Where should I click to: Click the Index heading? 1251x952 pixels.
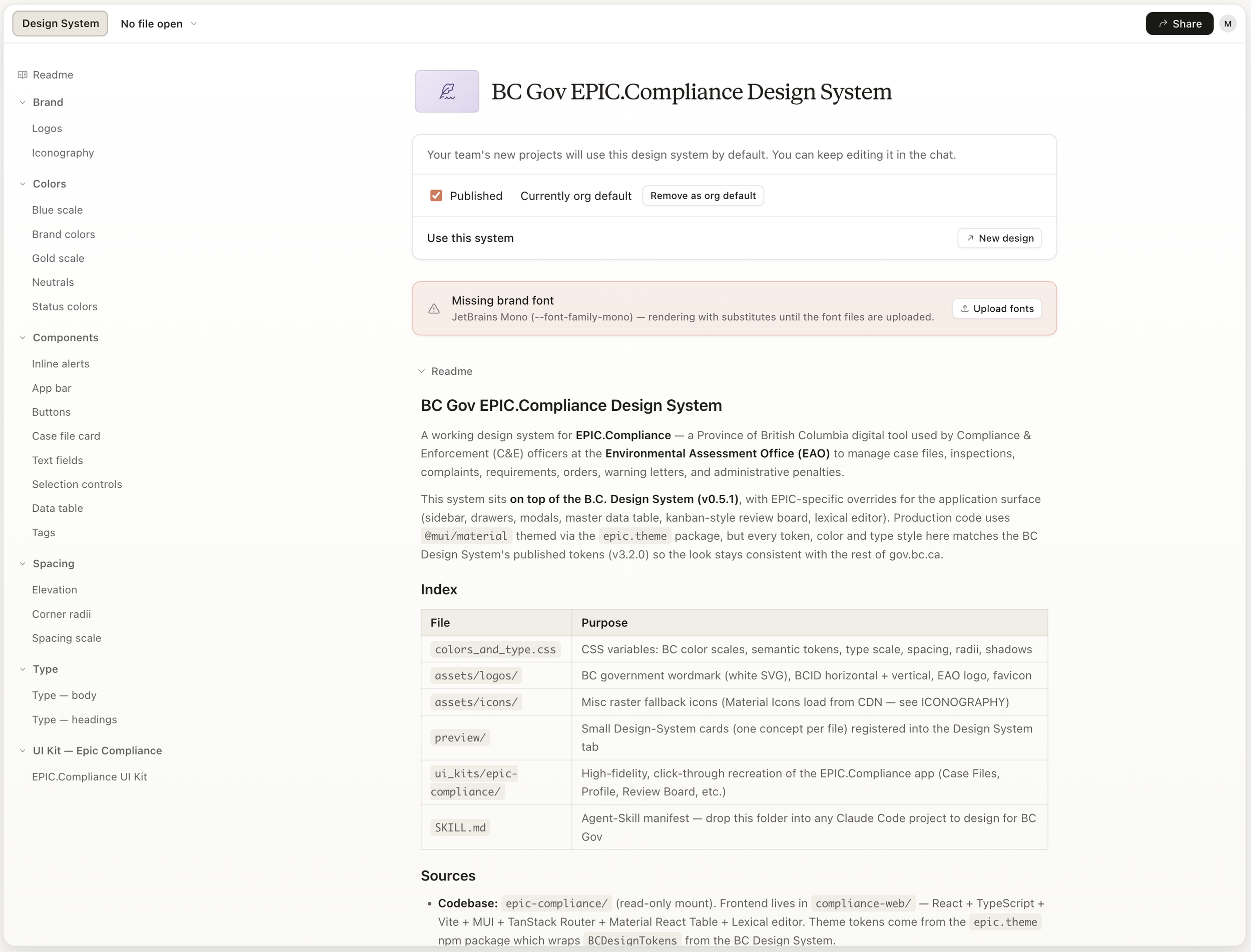click(439, 590)
